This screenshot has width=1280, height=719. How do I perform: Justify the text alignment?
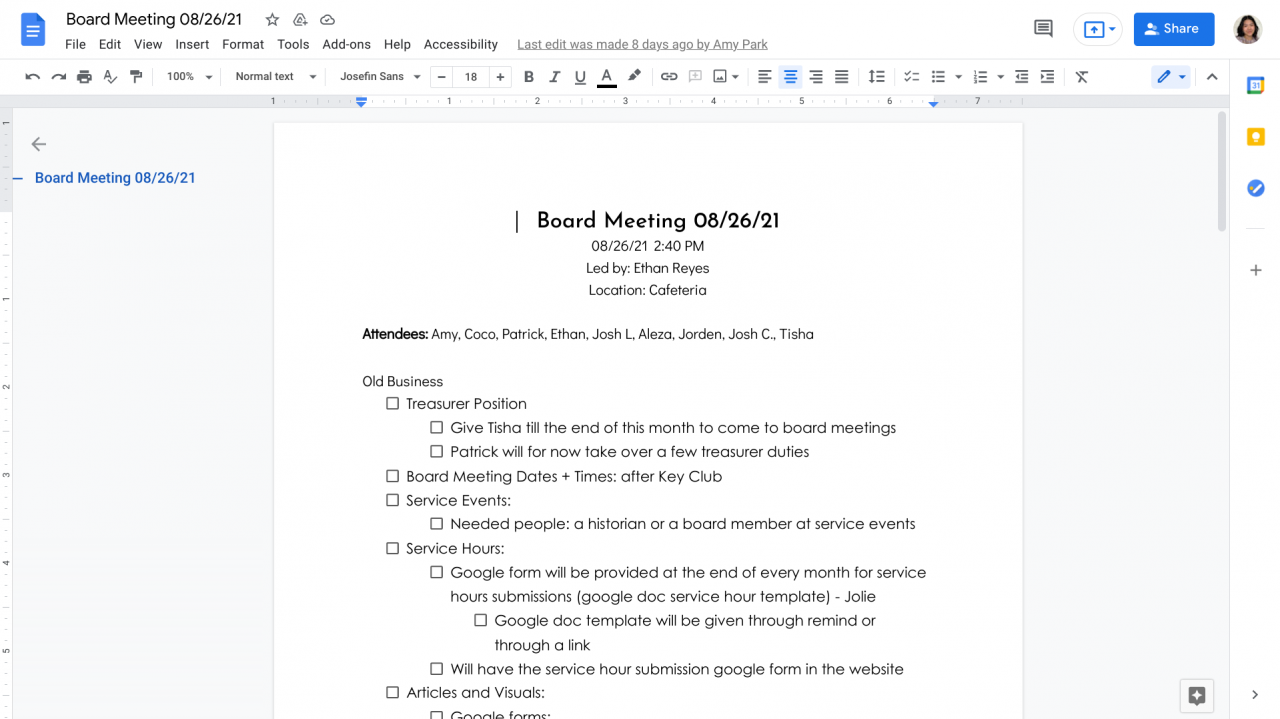[842, 77]
